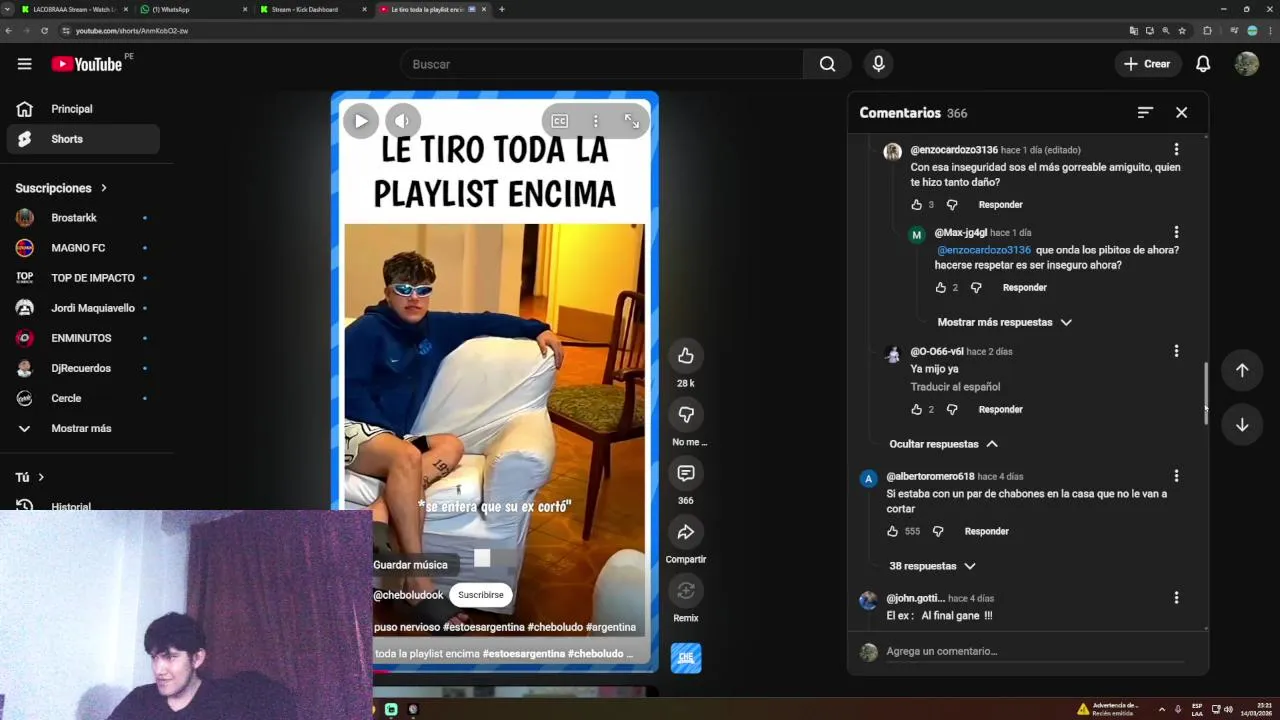Open the notifications bell

coord(1203,64)
